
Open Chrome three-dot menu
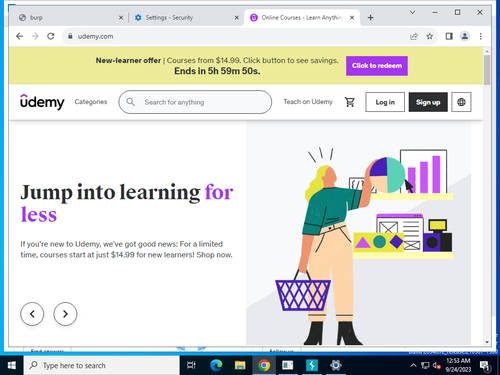coord(480,36)
